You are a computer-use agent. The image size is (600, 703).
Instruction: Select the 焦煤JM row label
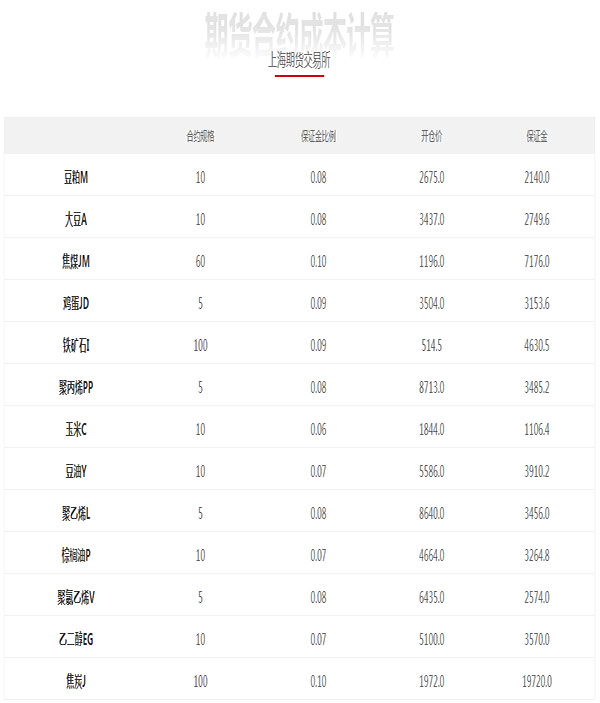point(76,261)
